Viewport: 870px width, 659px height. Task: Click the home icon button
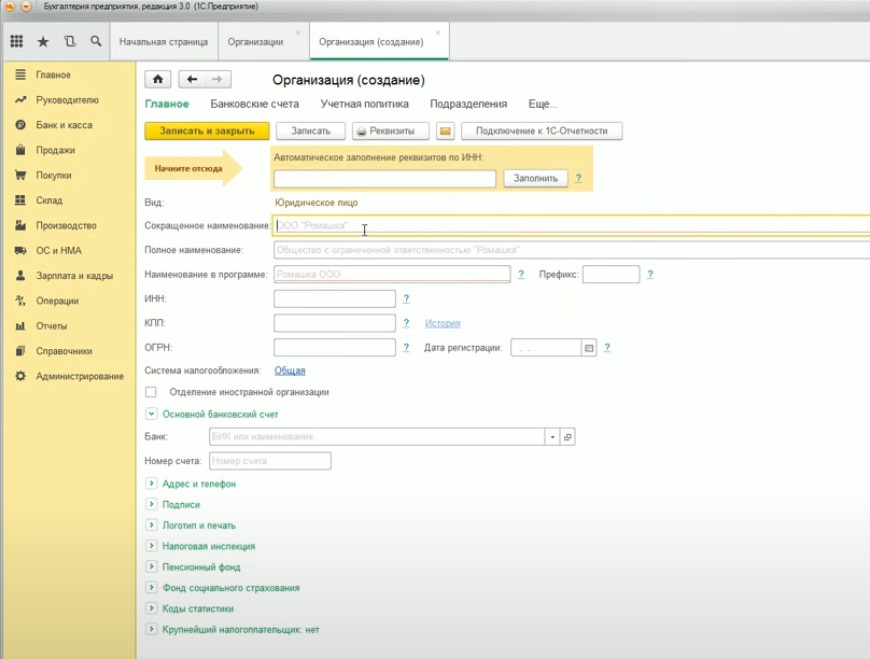pyautogui.click(x=158, y=80)
